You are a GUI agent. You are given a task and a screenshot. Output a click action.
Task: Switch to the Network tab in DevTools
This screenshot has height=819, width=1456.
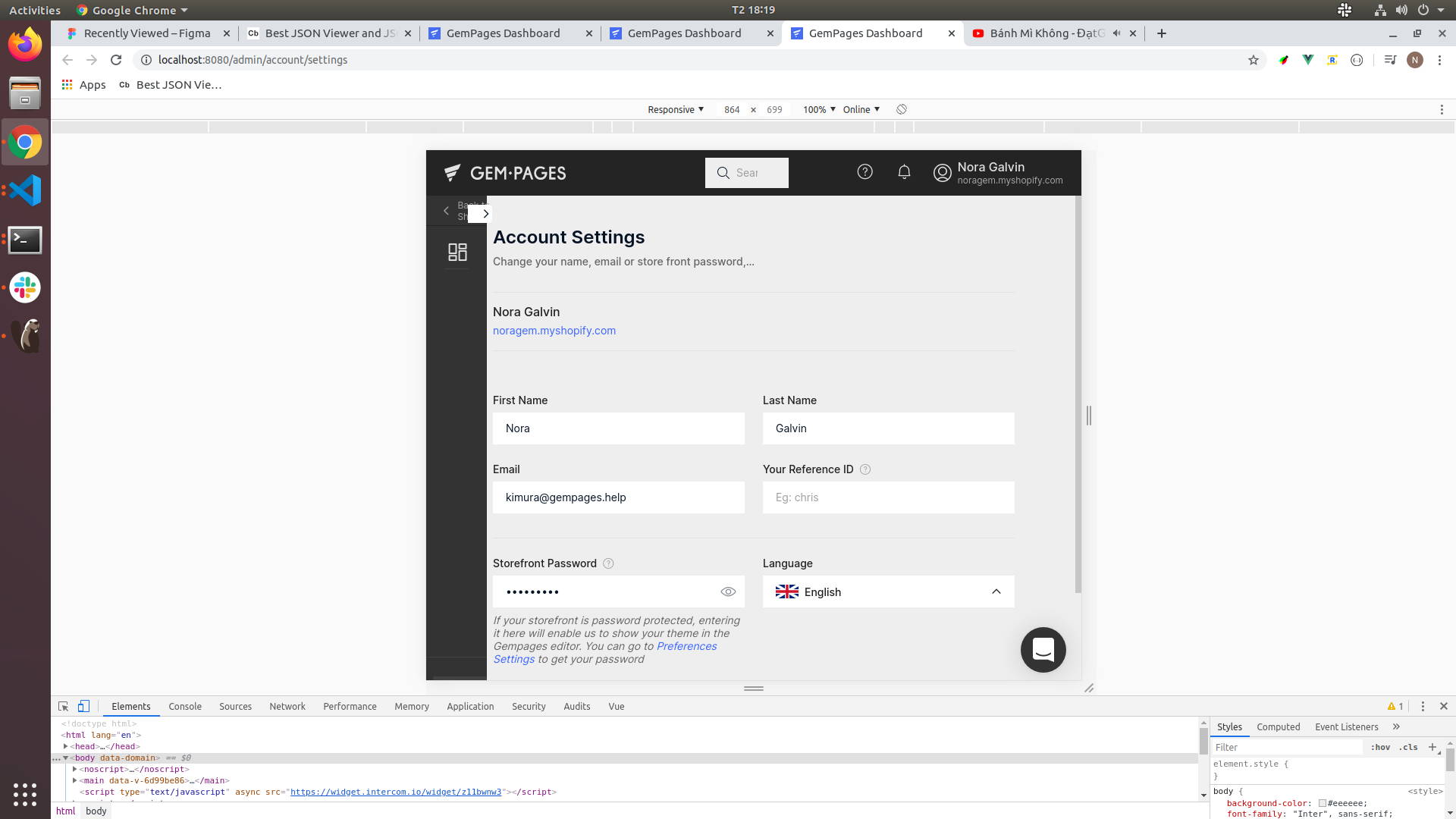(x=287, y=706)
